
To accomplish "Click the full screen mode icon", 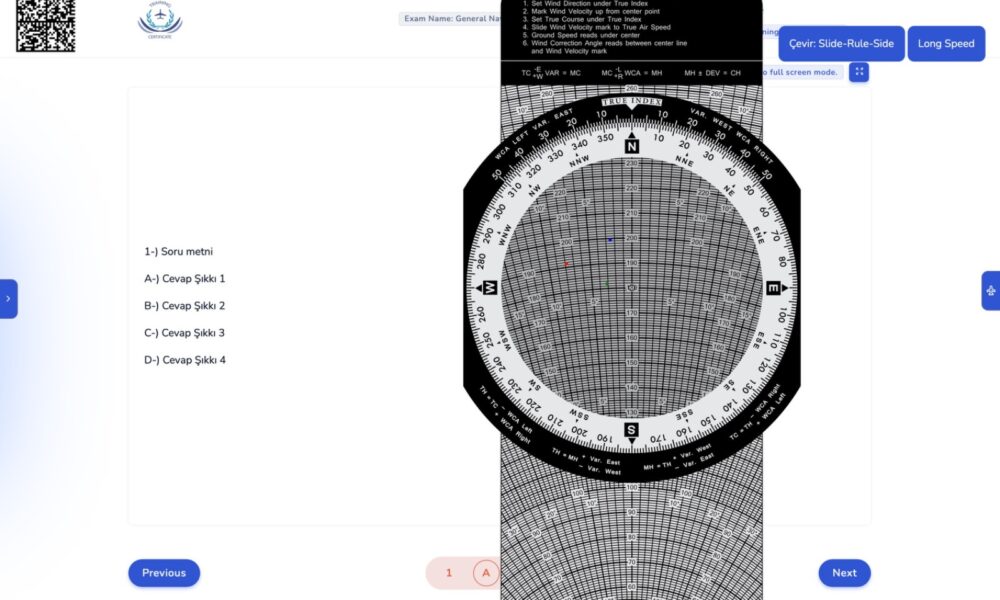I will pos(858,72).
